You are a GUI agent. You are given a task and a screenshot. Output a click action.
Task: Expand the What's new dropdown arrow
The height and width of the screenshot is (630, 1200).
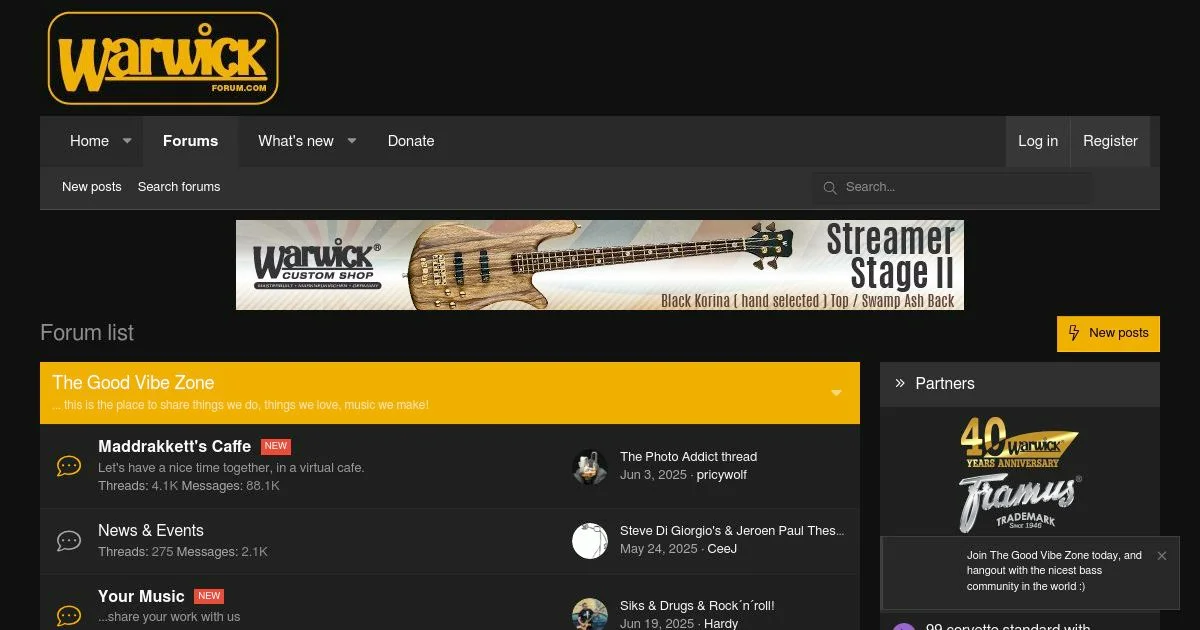point(352,141)
